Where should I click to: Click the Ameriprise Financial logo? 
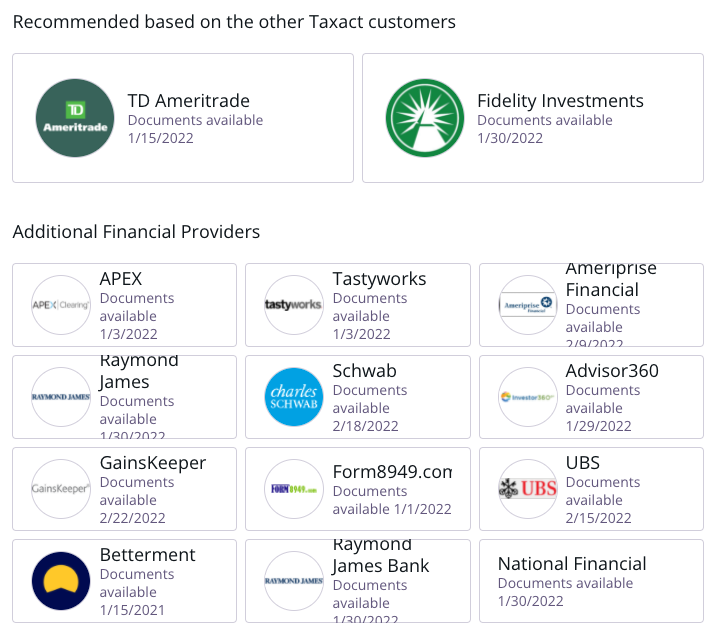click(528, 305)
